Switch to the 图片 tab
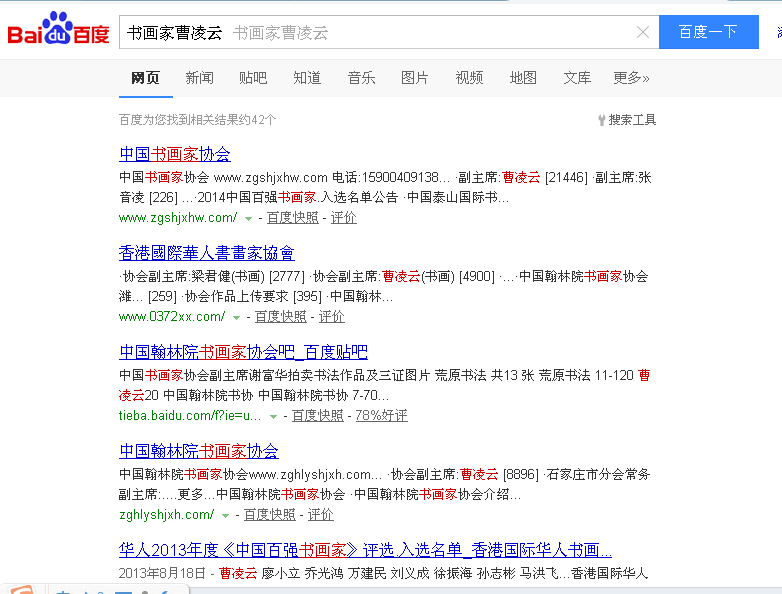The image size is (782, 594). coord(415,78)
